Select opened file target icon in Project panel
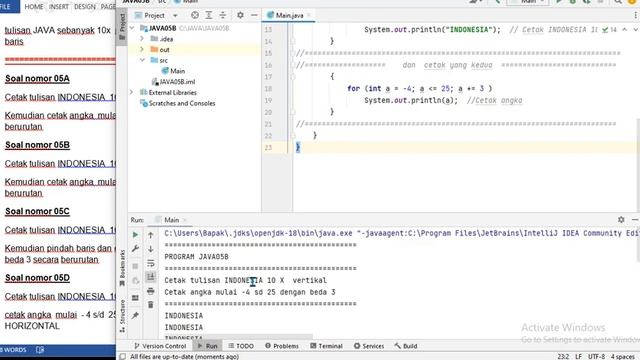 (195, 15)
